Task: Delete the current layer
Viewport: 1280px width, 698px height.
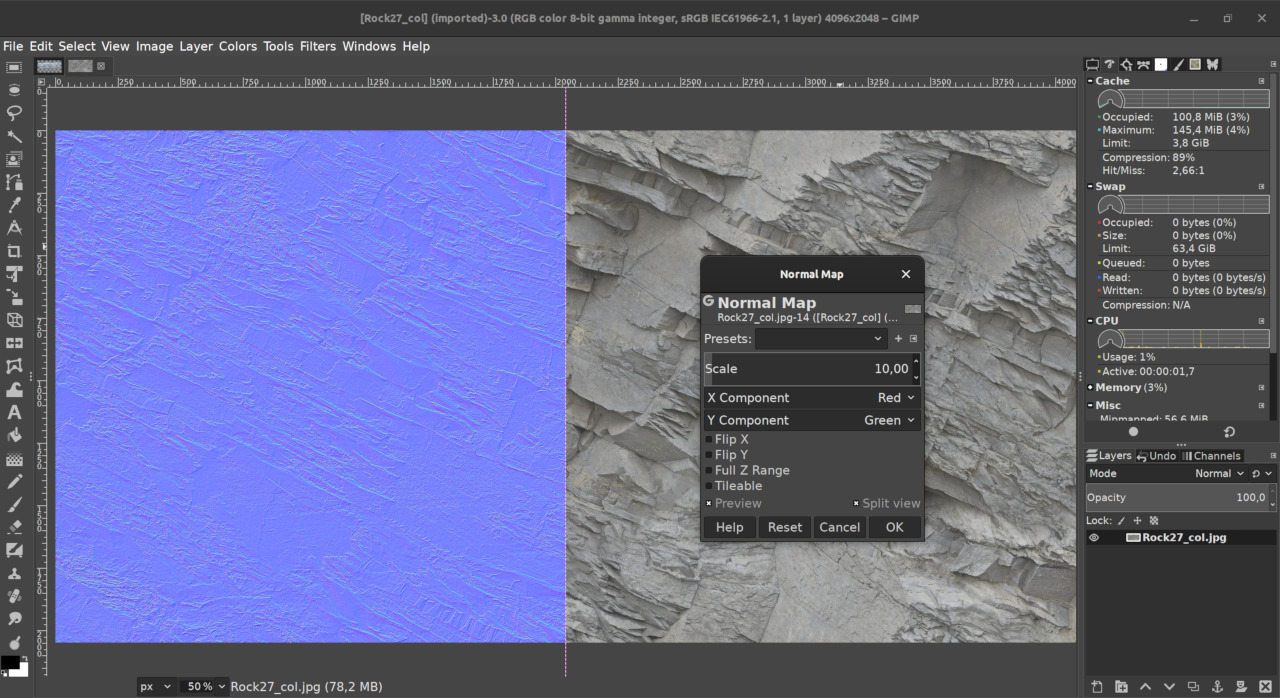Action: point(1266,687)
